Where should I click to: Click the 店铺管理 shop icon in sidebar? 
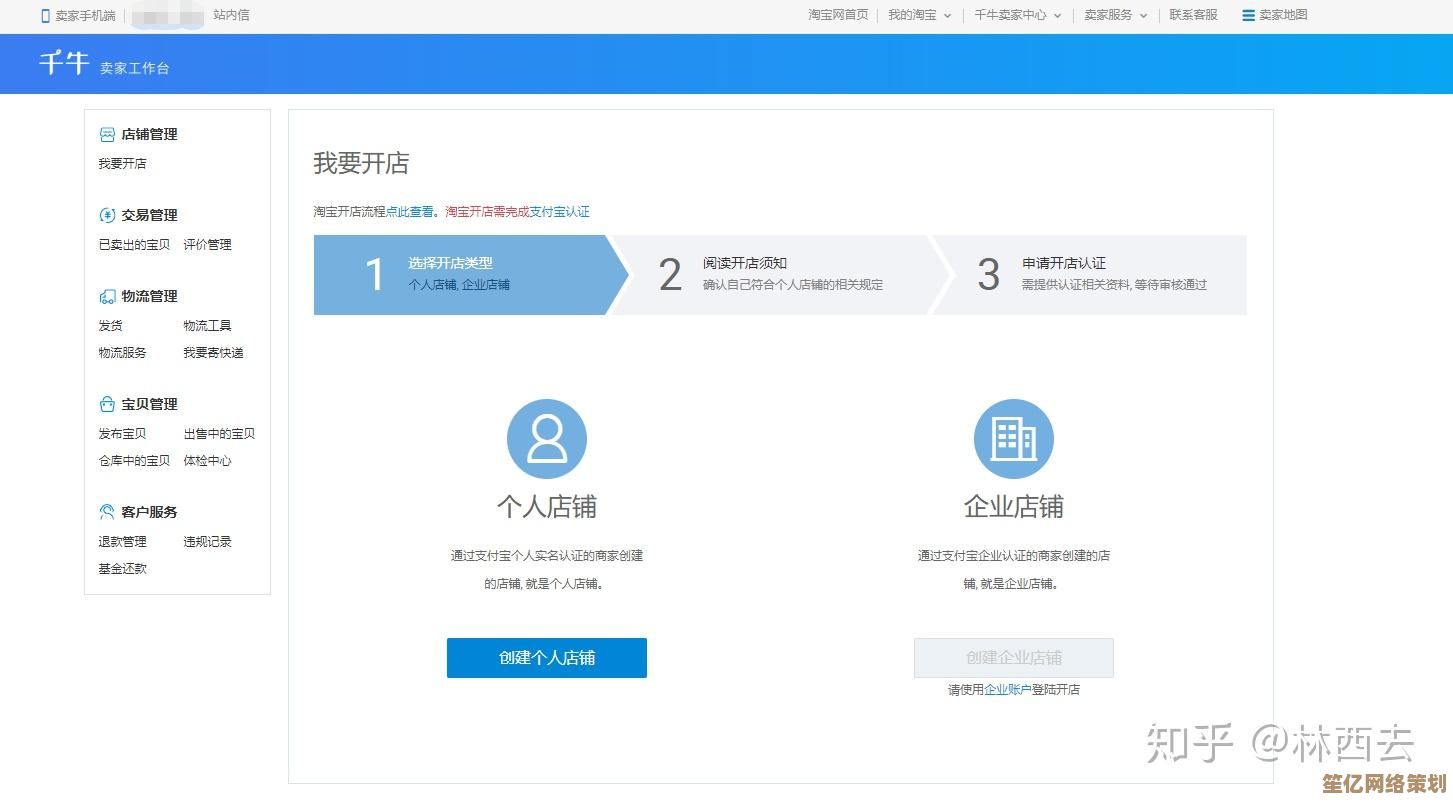(107, 135)
